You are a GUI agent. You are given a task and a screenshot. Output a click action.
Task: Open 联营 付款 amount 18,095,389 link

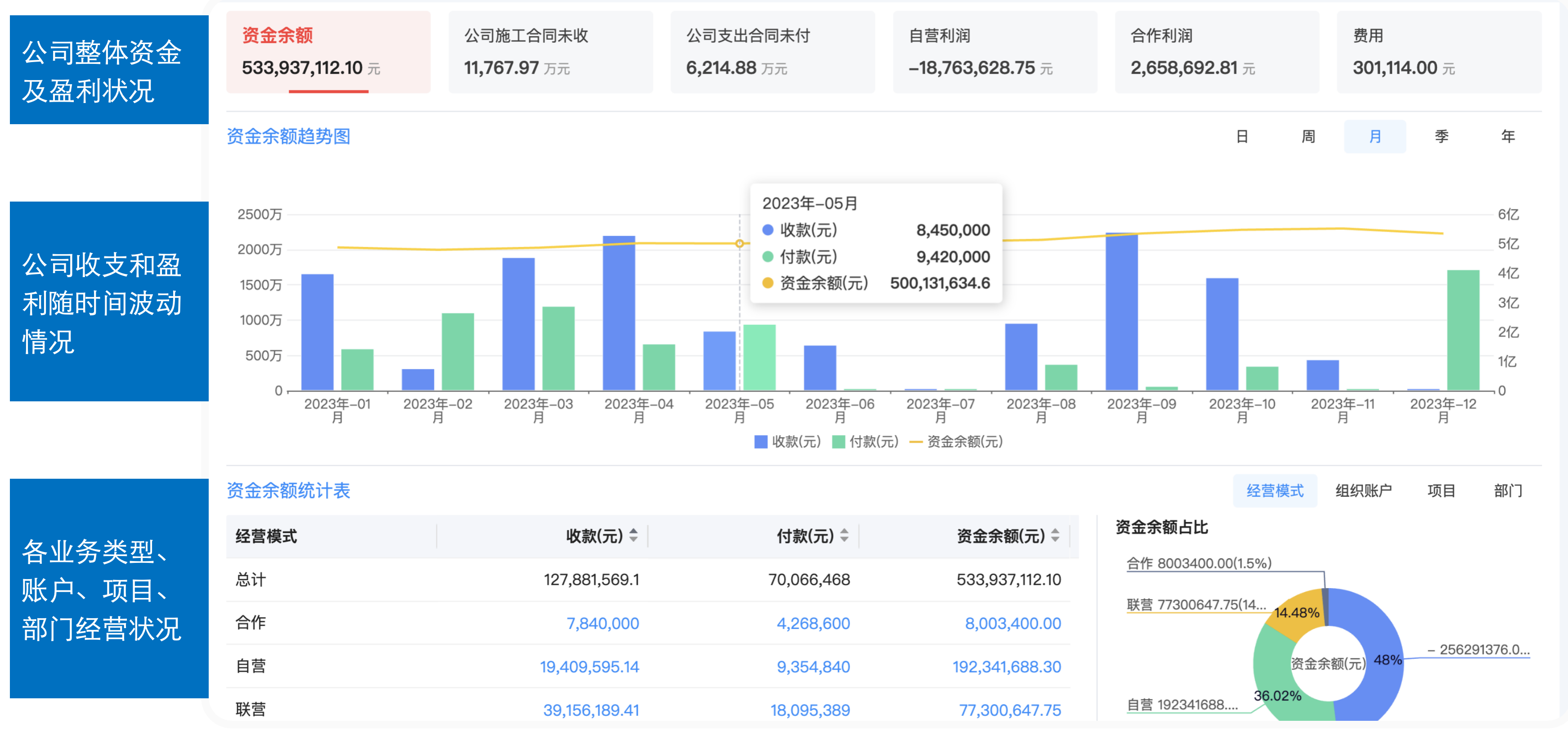(x=810, y=710)
